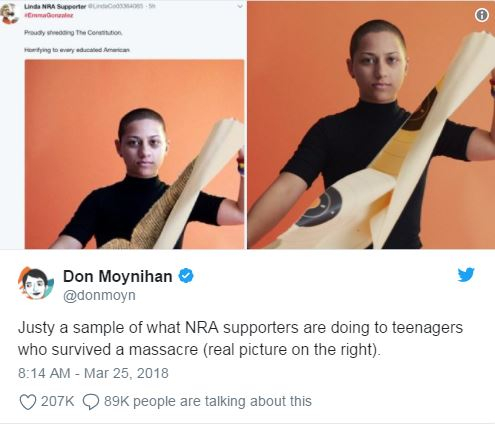Open the Twitter bird logo
Viewport: 495px width, 429px height.
click(466, 275)
